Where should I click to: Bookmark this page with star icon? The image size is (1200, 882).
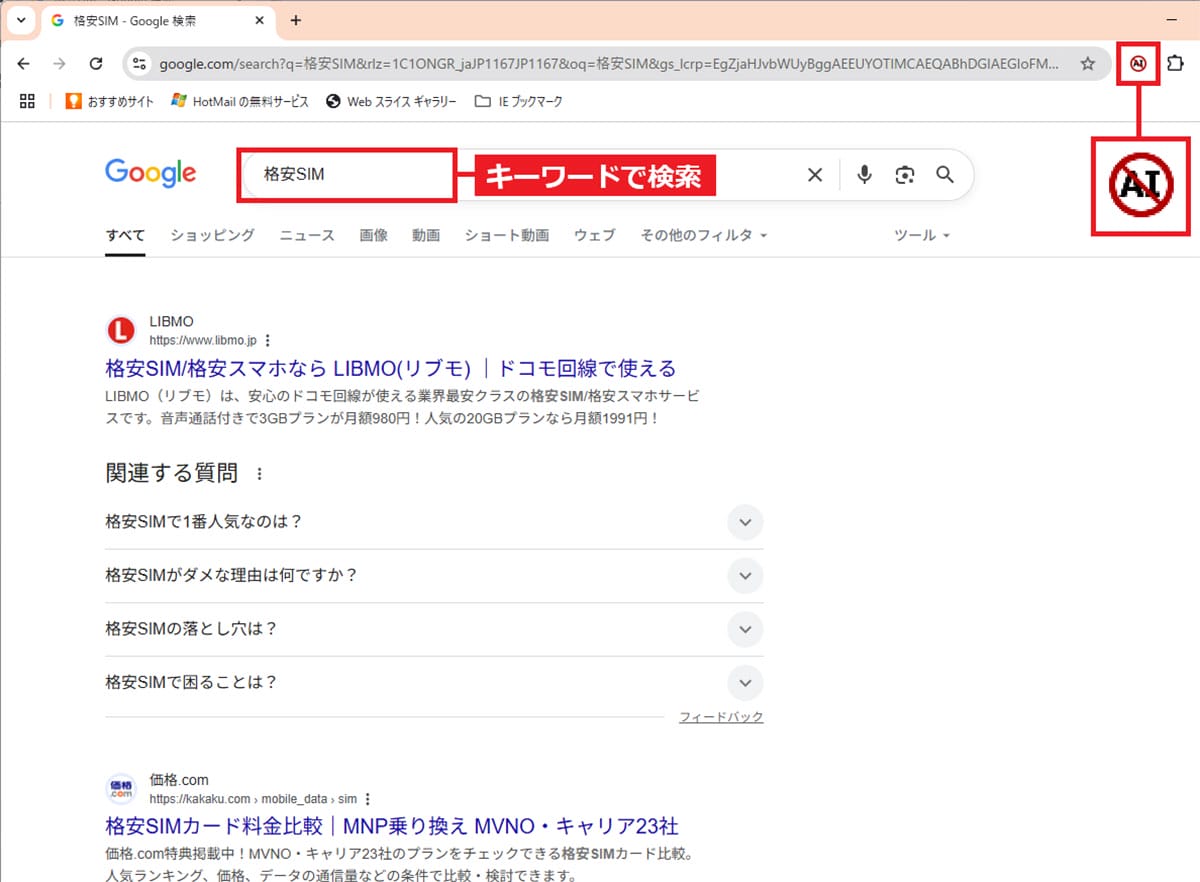coord(1088,63)
